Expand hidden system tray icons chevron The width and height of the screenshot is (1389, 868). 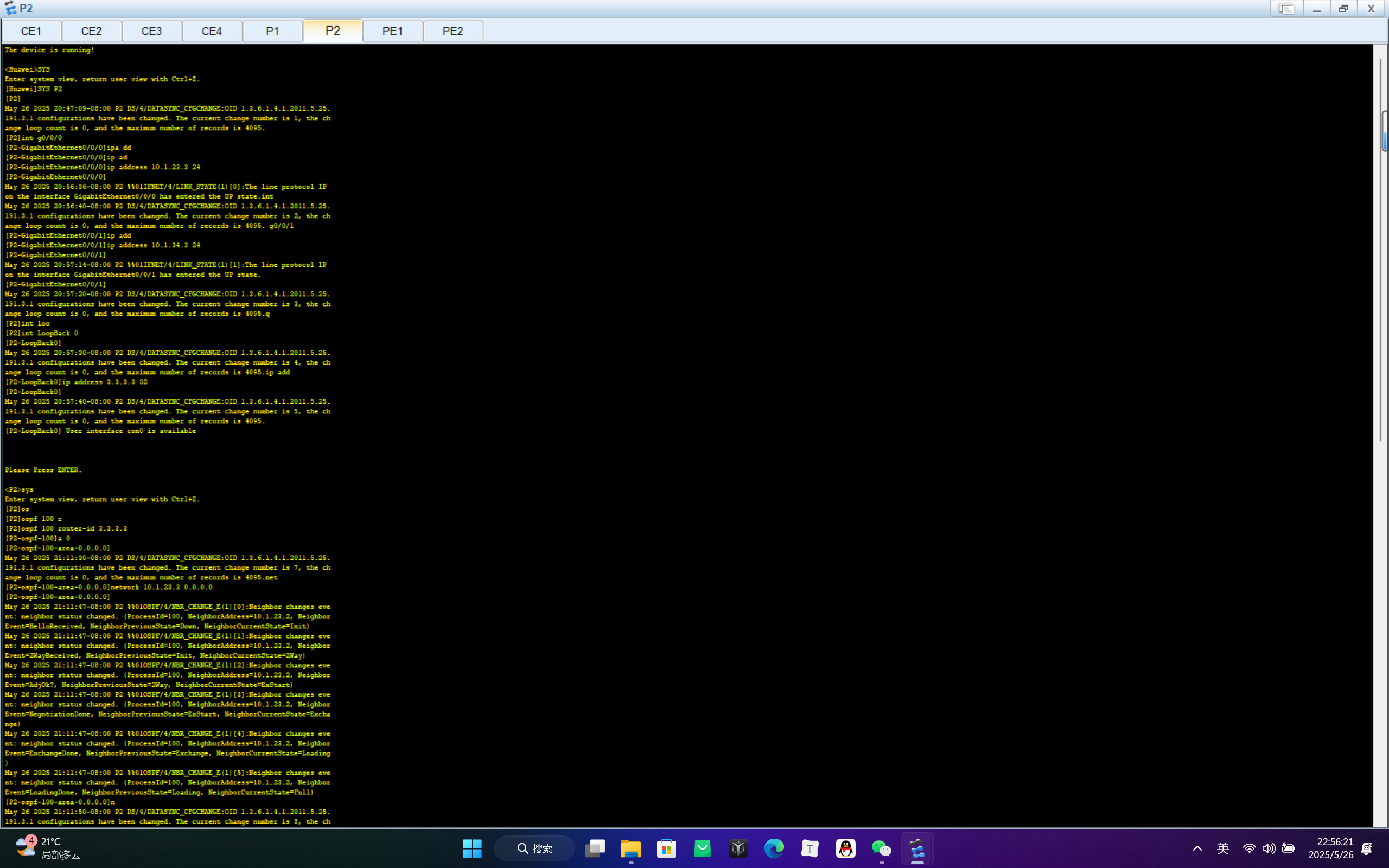1197,848
